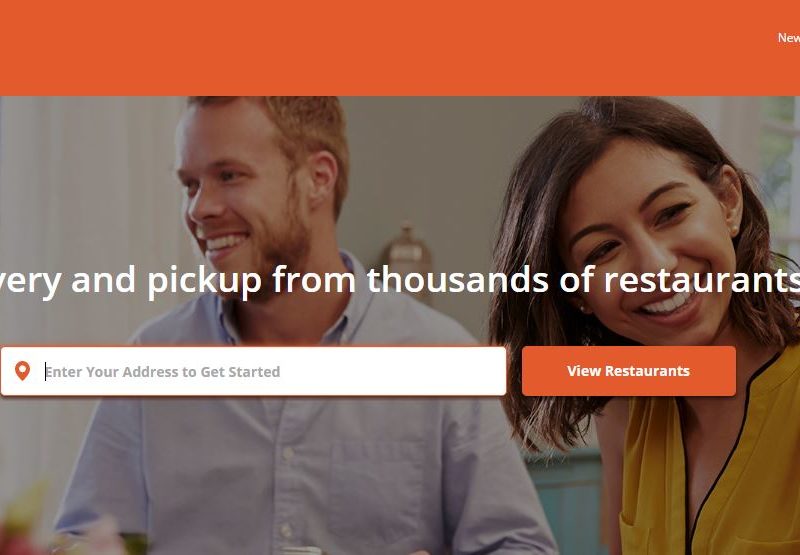Open the partially visible New link in header
This screenshot has height=555, width=800.
789,38
